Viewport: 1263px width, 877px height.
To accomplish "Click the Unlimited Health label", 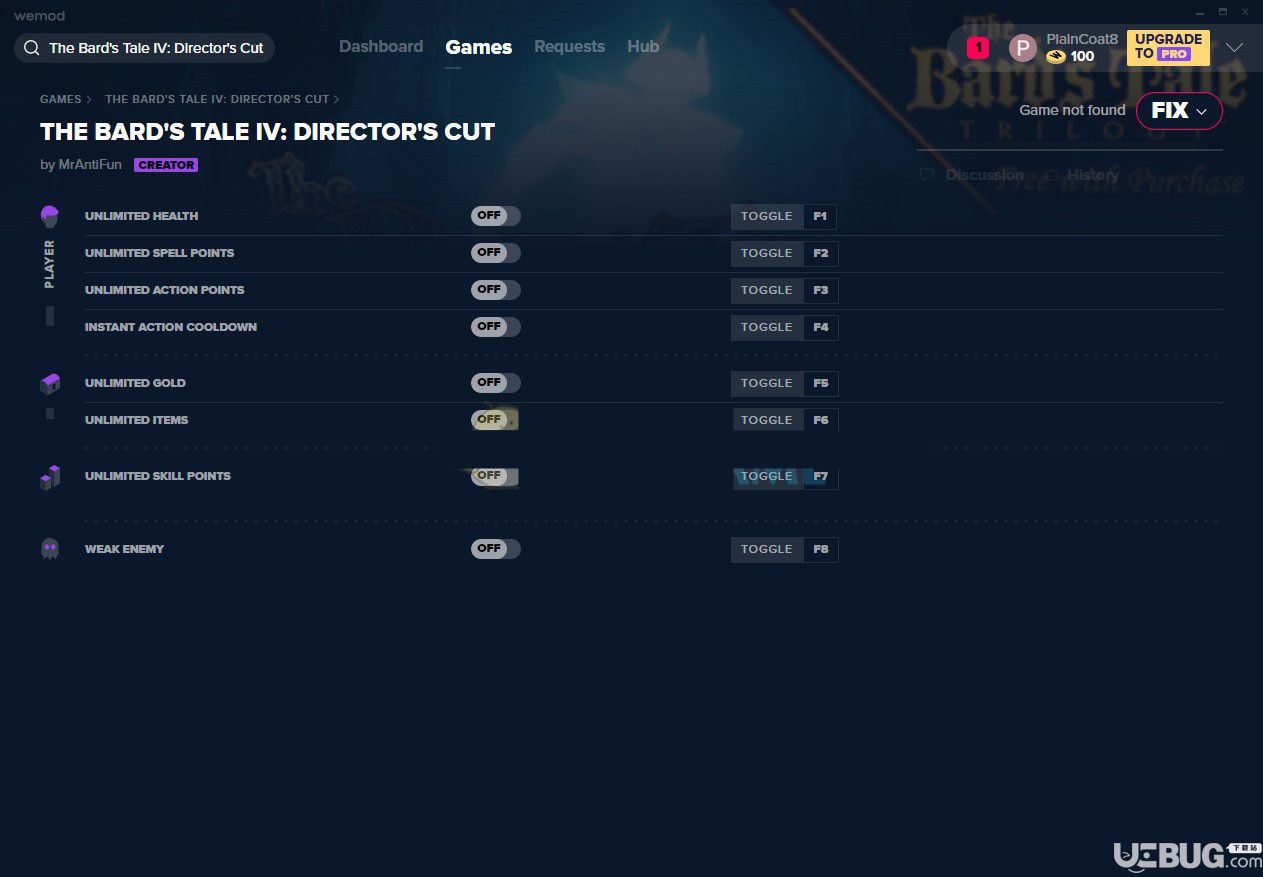I will tap(142, 217).
